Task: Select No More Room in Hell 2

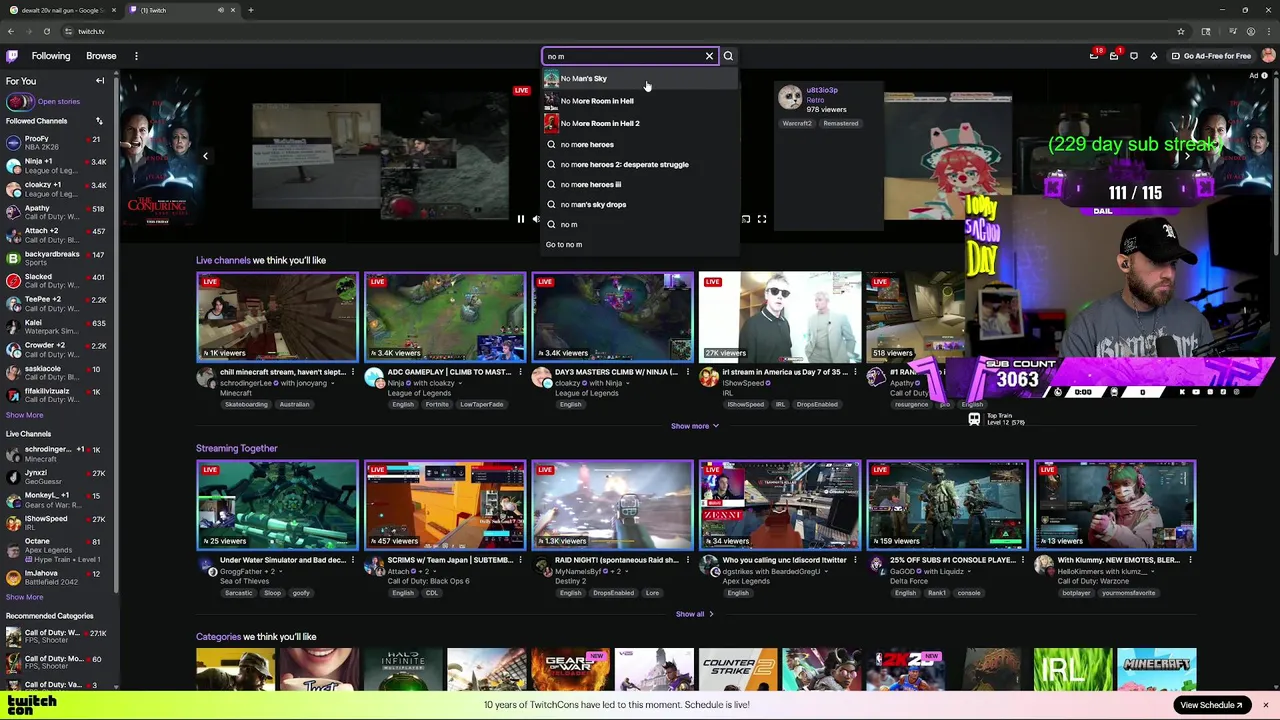Action: click(x=640, y=123)
